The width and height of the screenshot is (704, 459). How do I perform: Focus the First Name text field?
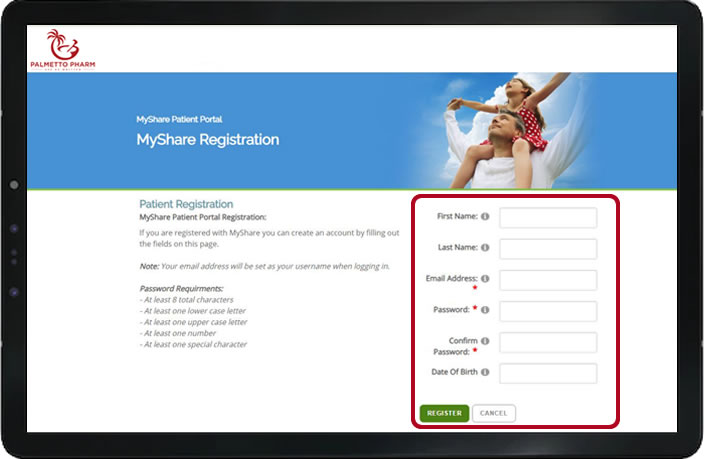[547, 218]
